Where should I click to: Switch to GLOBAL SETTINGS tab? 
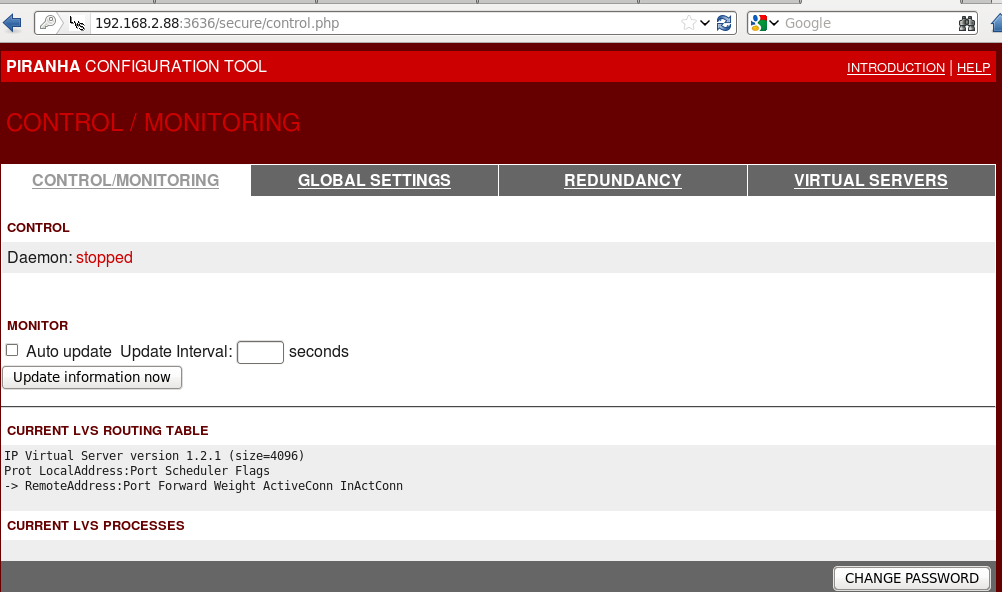tap(374, 180)
